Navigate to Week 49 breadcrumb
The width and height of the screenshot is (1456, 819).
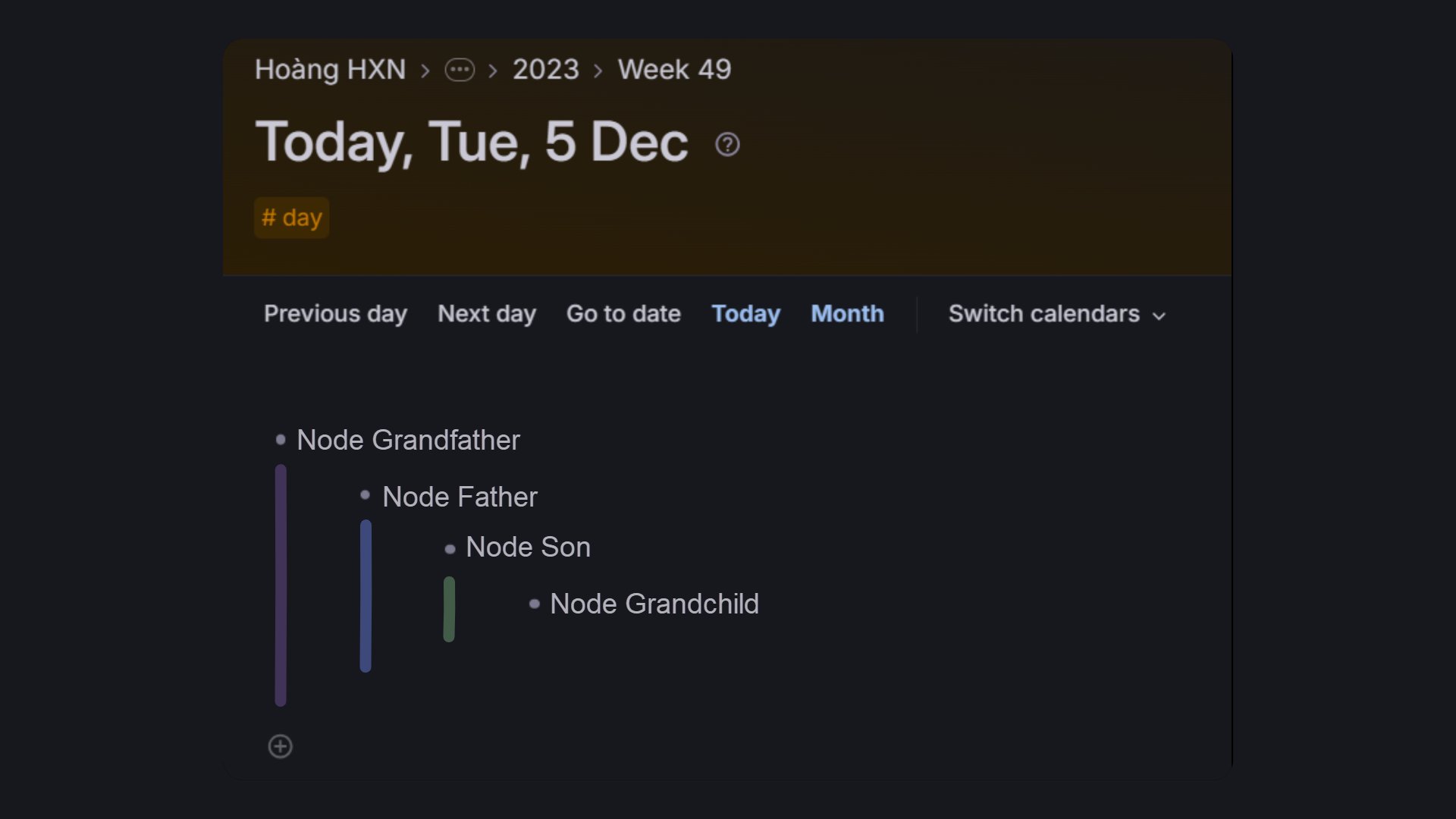675,70
